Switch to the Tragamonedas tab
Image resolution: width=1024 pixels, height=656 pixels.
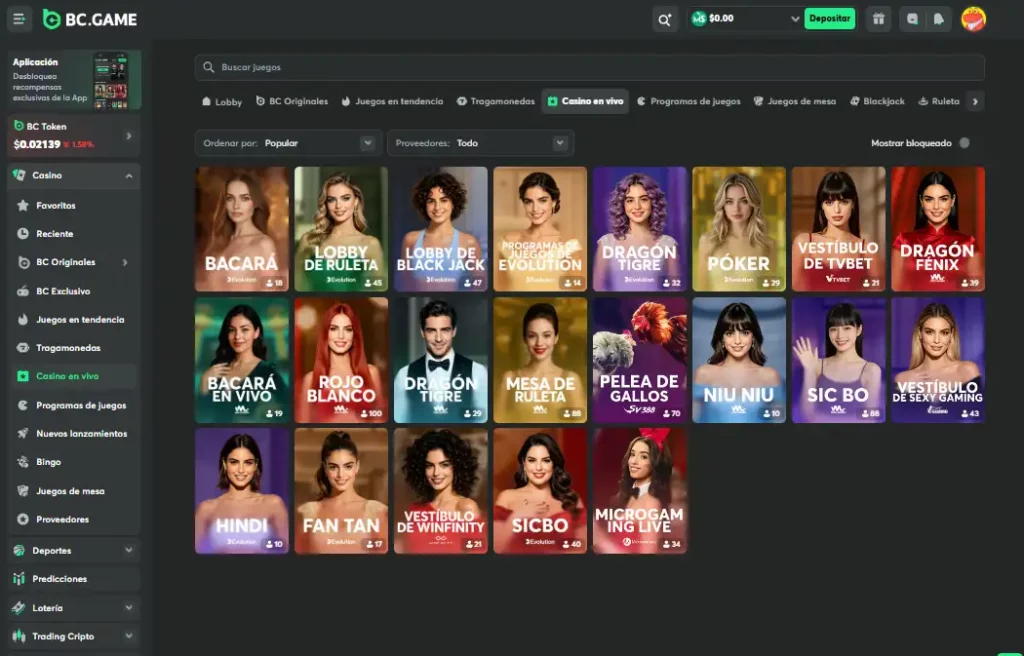click(496, 101)
